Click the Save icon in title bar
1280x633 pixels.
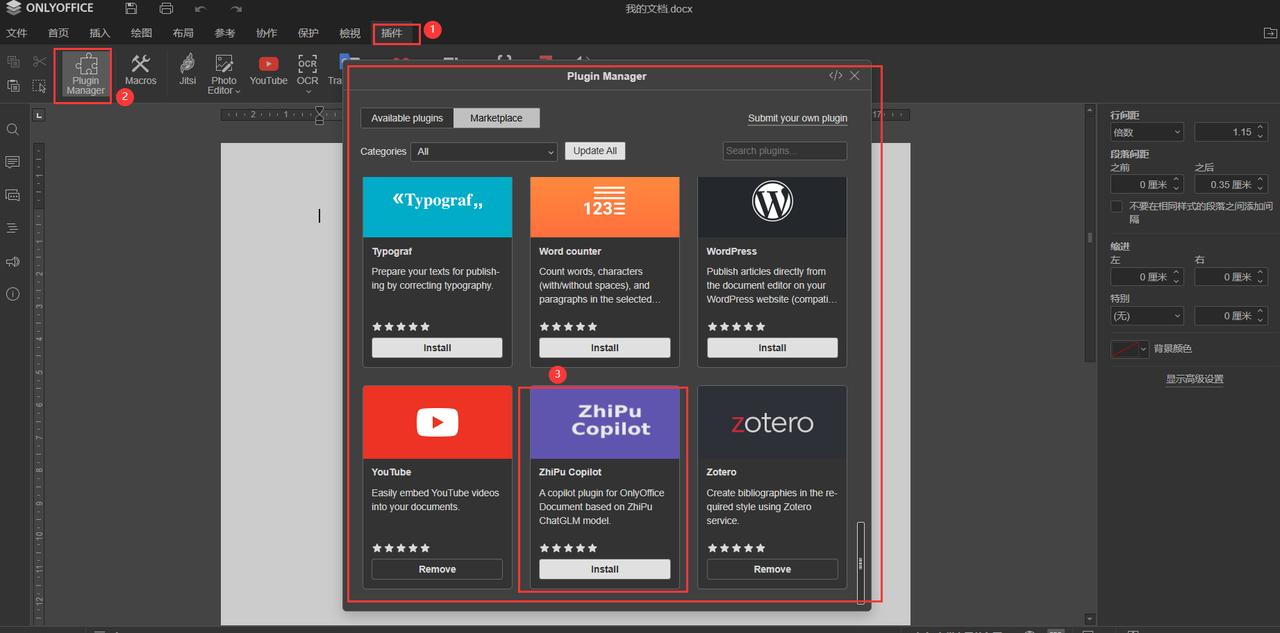(132, 9)
